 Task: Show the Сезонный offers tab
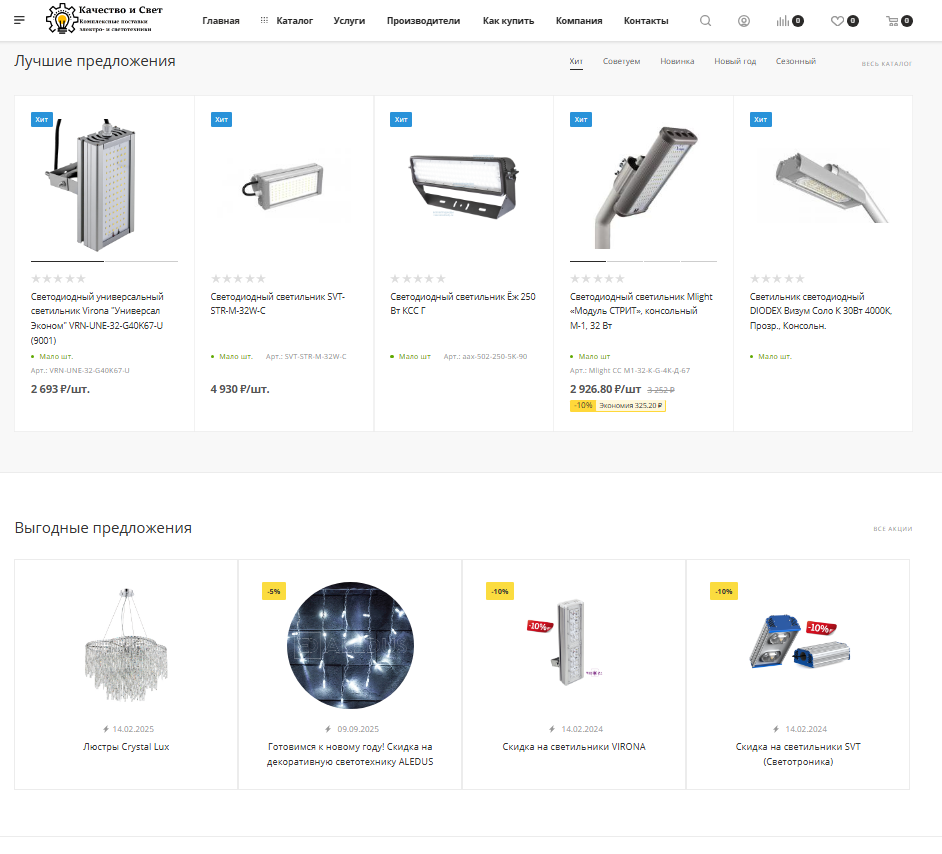coord(795,61)
